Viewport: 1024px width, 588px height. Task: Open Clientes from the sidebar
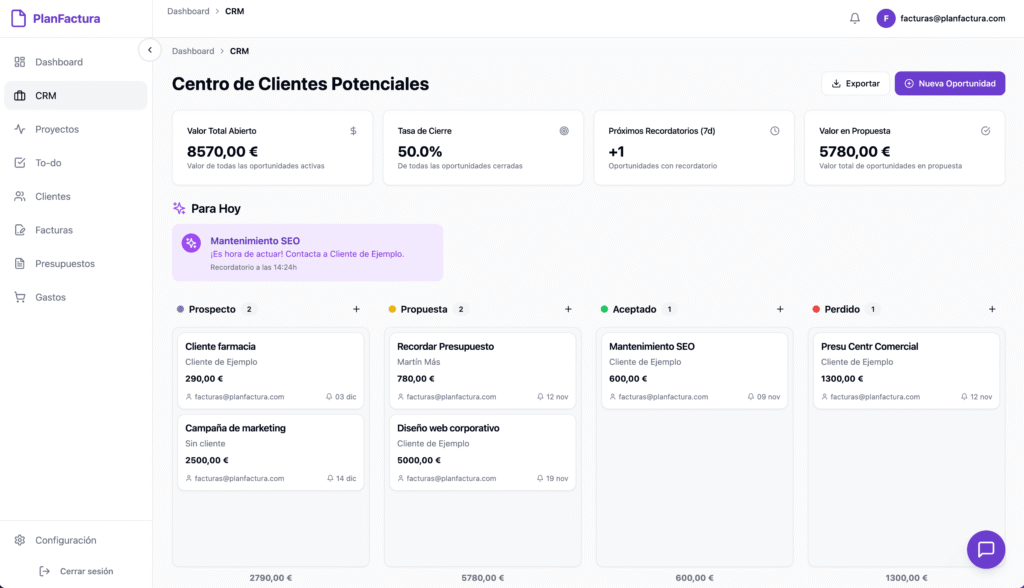(x=52, y=196)
